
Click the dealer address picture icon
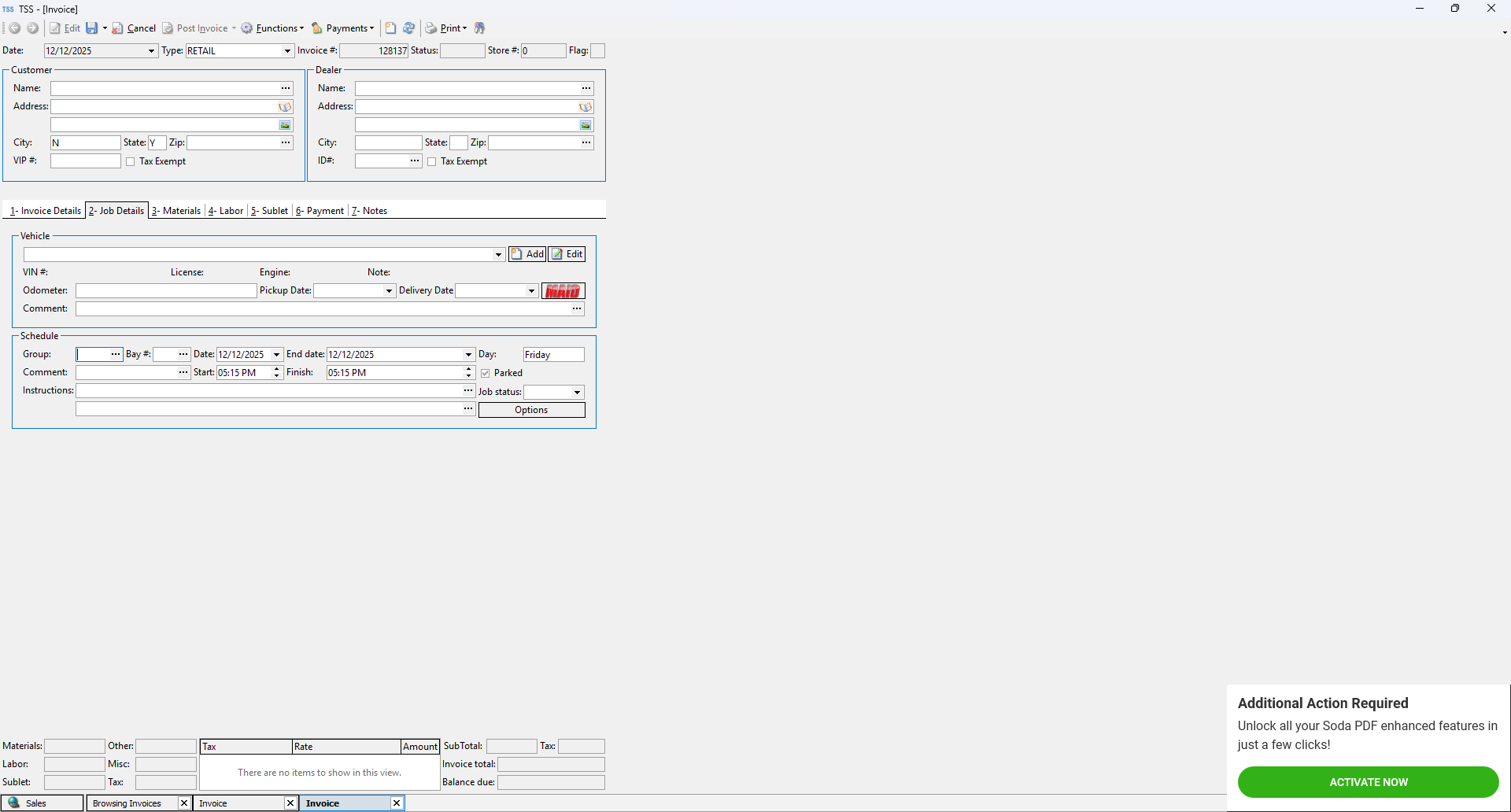point(586,125)
